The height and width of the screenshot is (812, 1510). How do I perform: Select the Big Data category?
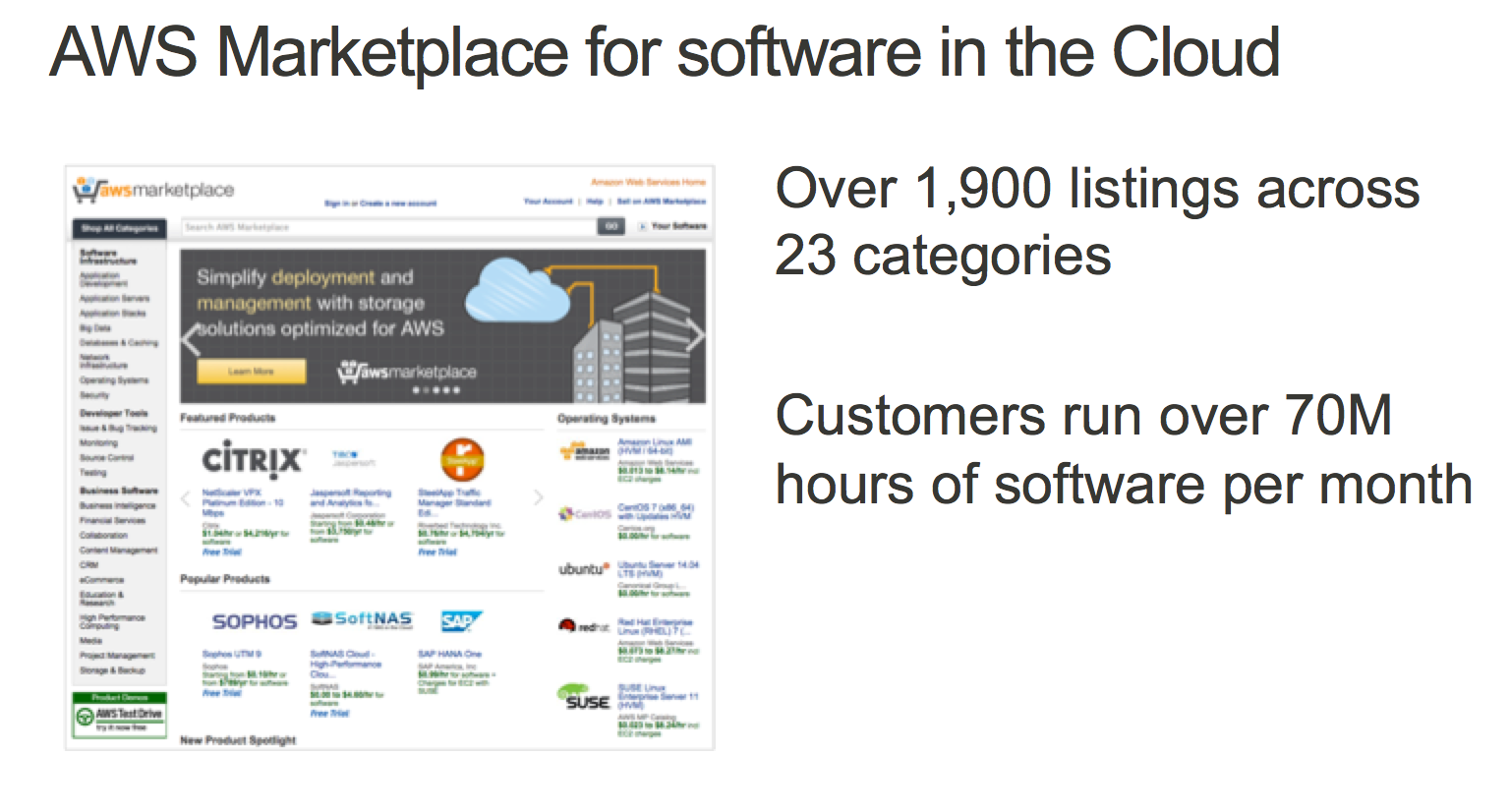(x=95, y=327)
